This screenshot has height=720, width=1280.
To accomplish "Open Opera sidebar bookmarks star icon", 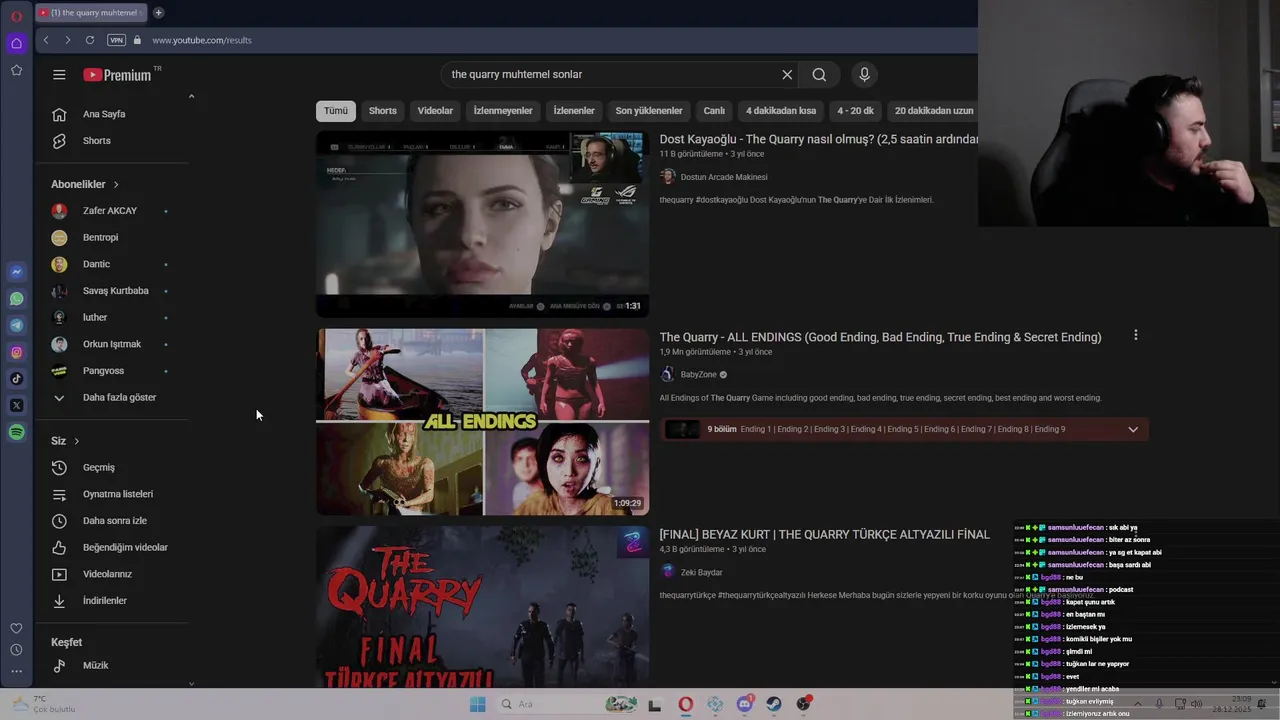I will (16, 70).
